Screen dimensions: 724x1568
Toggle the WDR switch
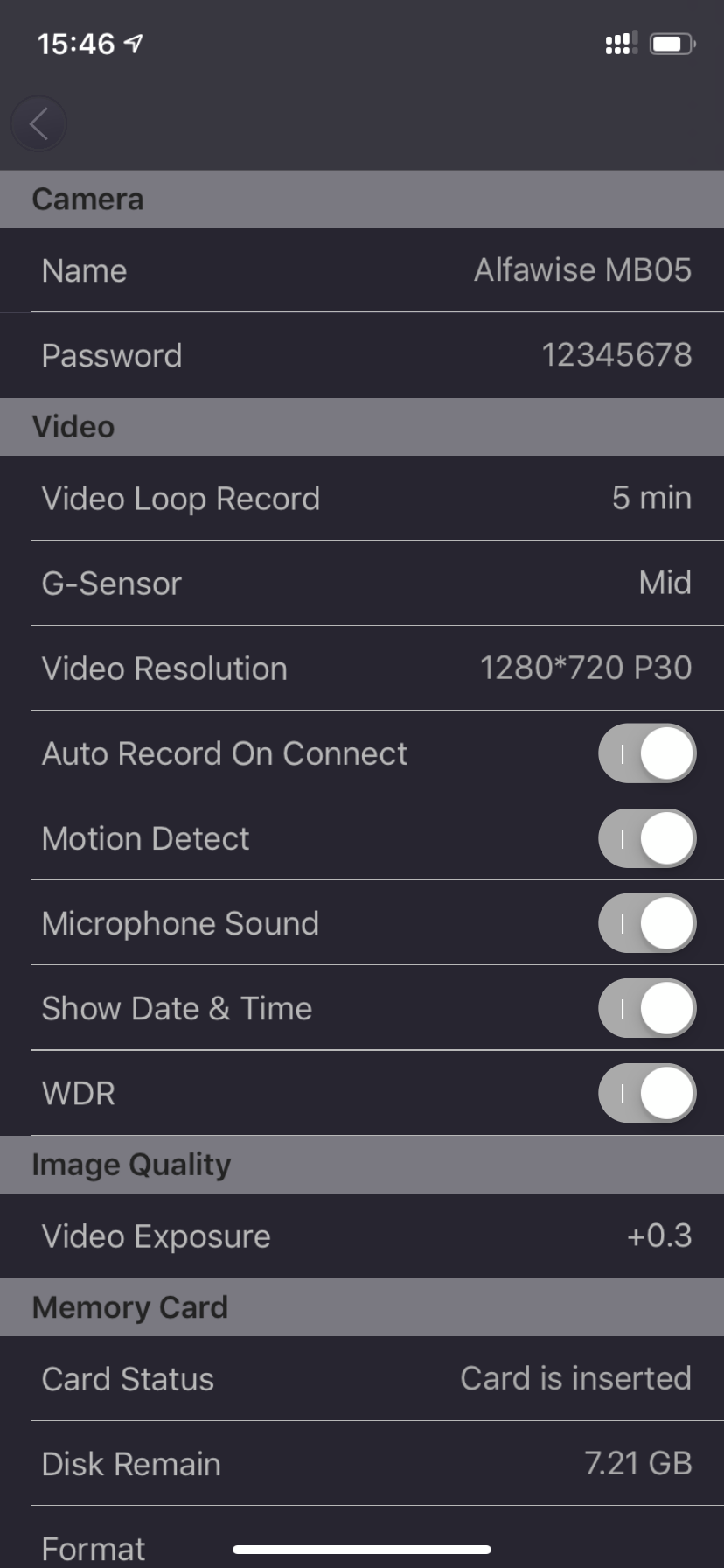(647, 1093)
